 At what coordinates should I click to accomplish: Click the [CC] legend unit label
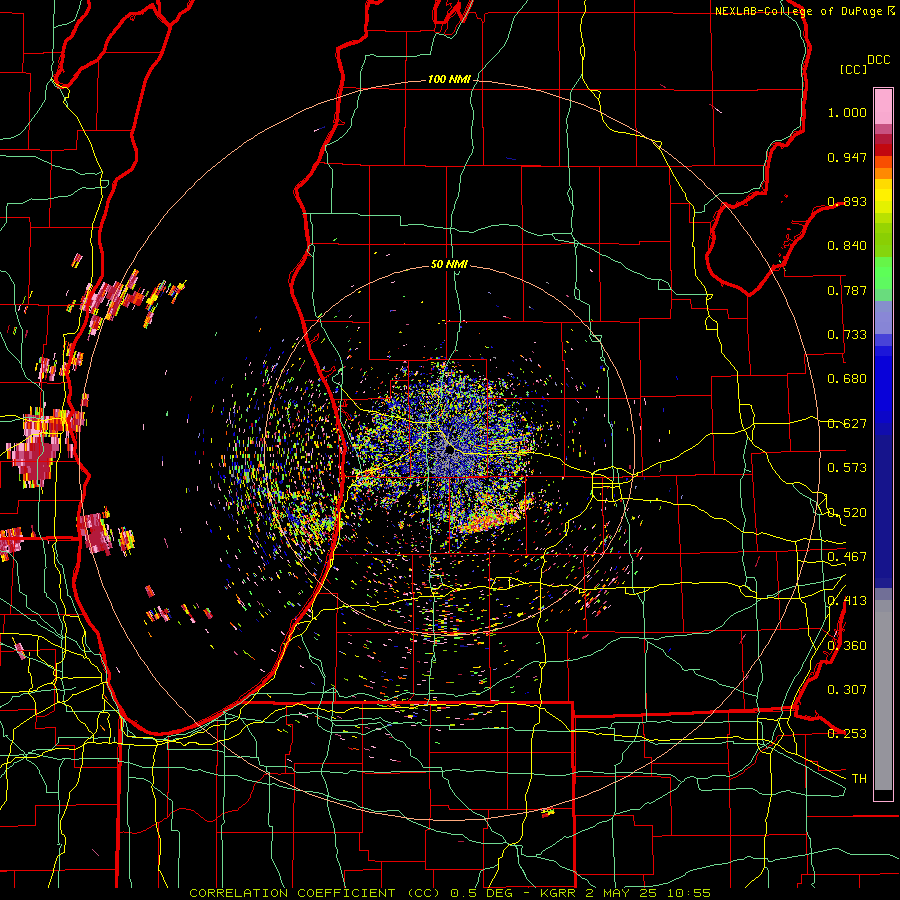coord(853,69)
